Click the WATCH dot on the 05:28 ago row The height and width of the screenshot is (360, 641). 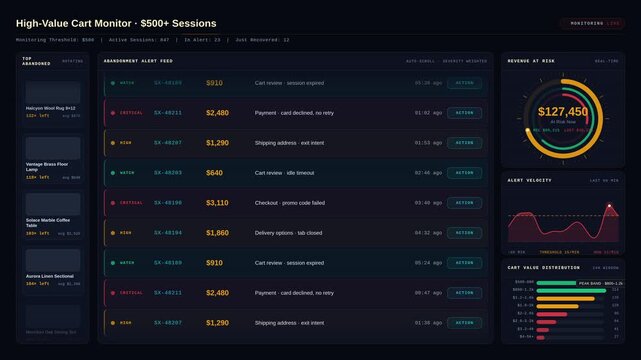113,83
